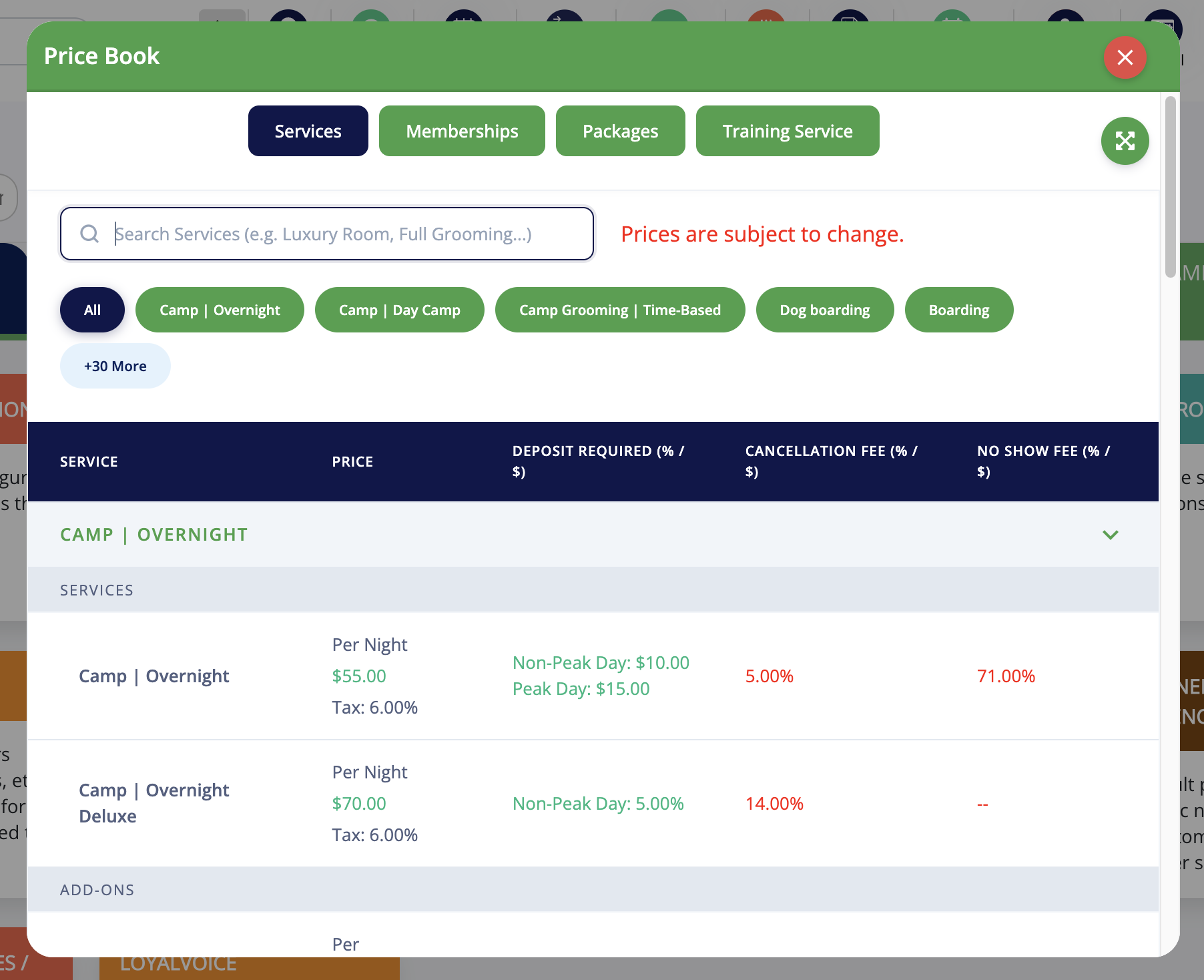Show more categories with +30 More

point(115,366)
